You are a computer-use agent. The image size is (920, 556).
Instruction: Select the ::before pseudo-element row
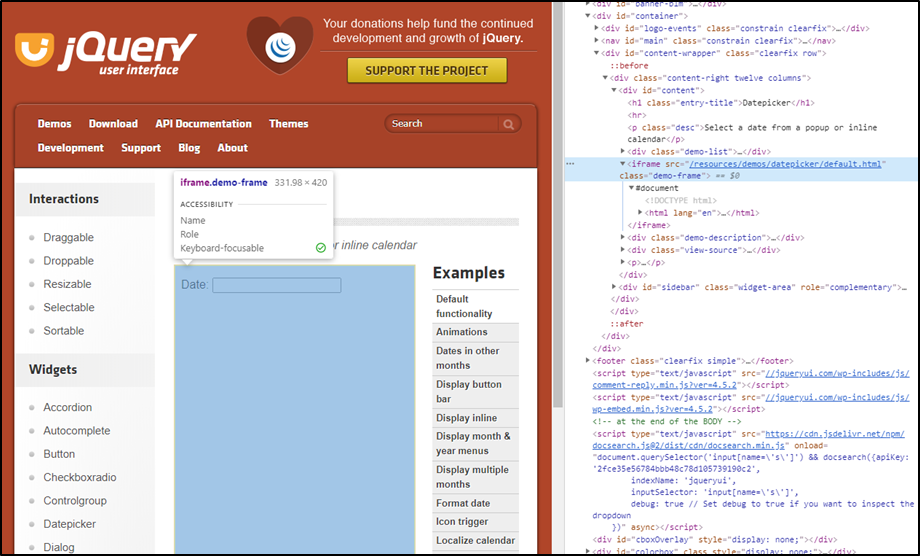tap(629, 66)
